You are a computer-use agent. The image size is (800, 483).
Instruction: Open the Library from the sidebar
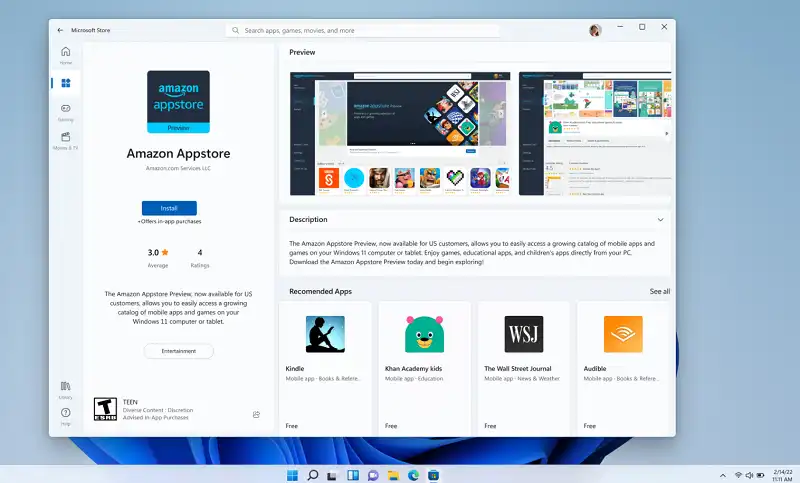65,388
